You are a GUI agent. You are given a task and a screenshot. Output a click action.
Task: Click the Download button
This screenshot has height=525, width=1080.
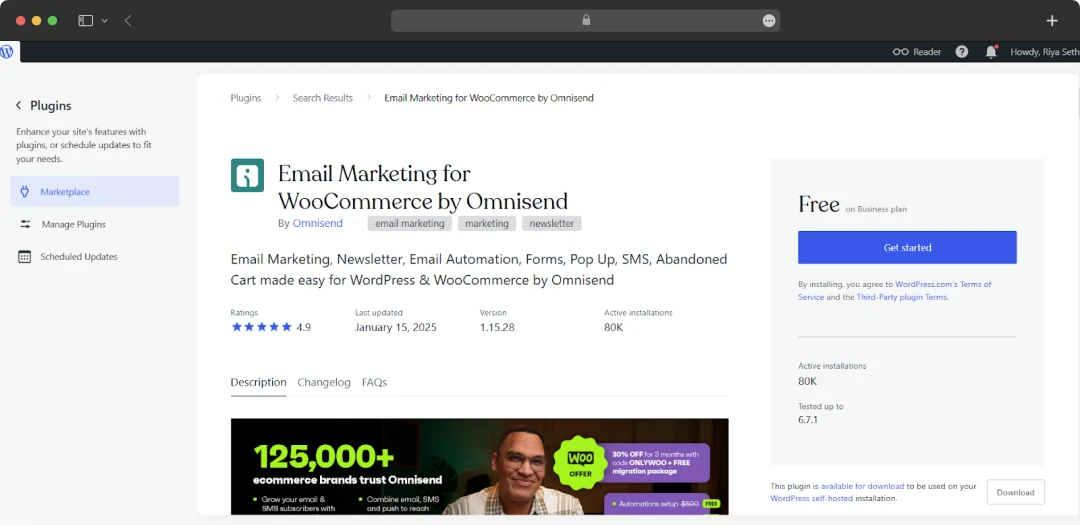pos(1015,492)
